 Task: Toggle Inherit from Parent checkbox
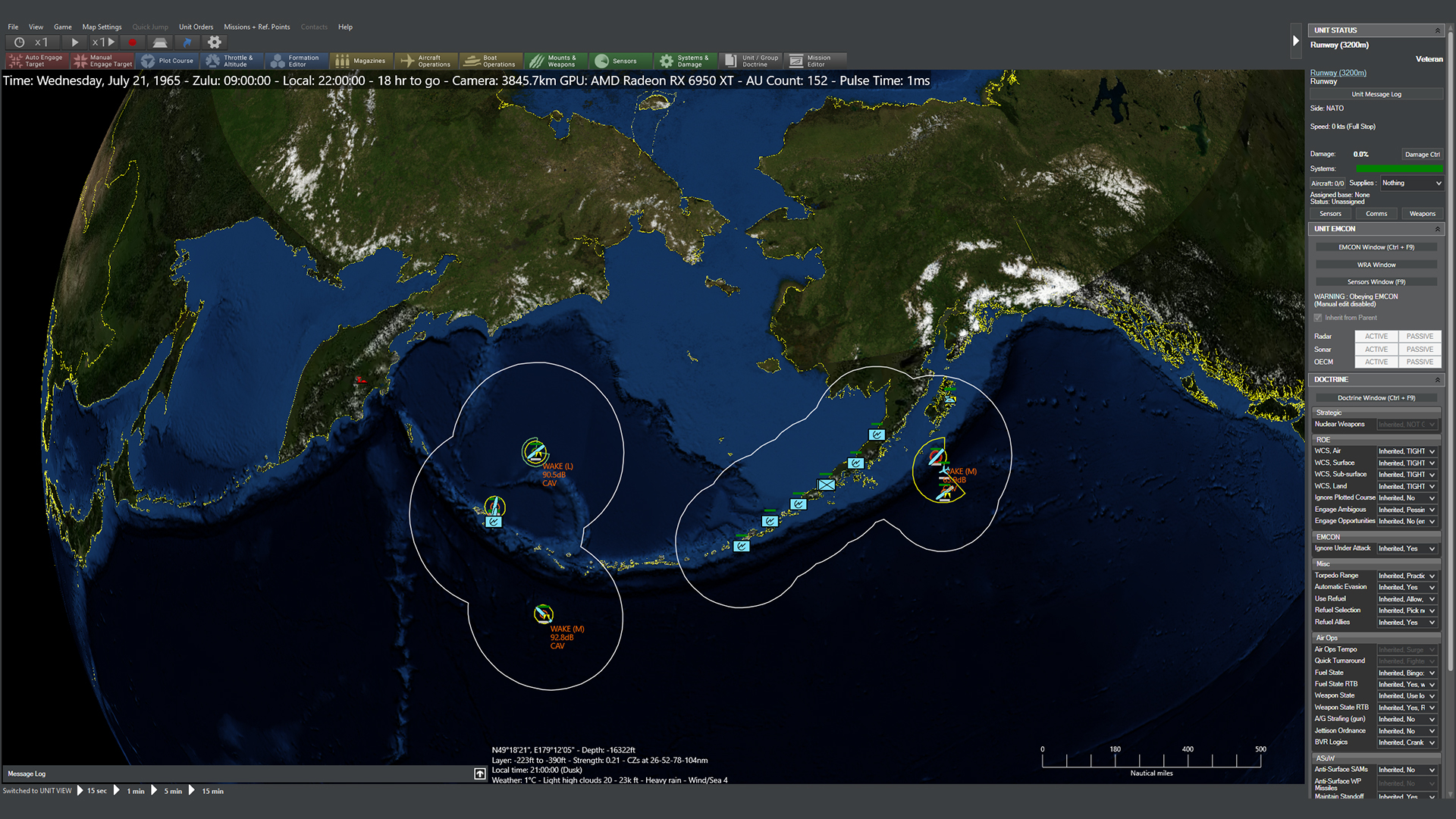(x=1318, y=318)
